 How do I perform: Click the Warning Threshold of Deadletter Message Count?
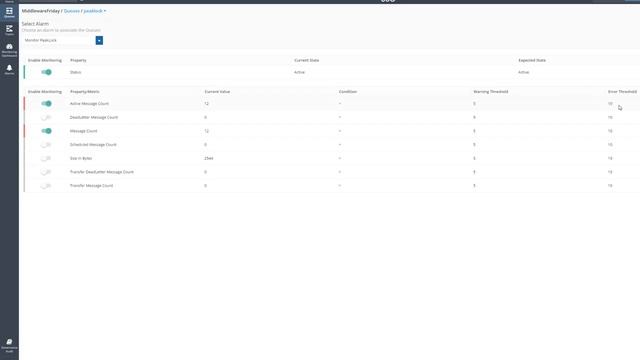(474, 118)
